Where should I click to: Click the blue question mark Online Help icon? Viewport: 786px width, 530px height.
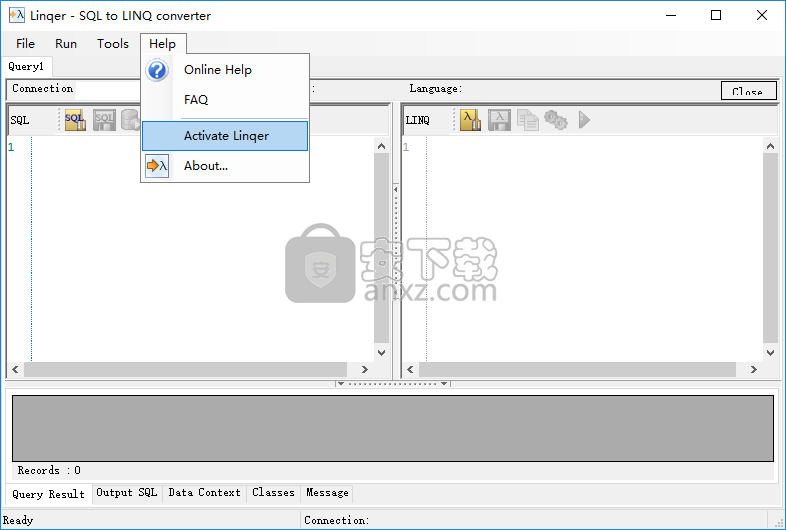click(157, 70)
